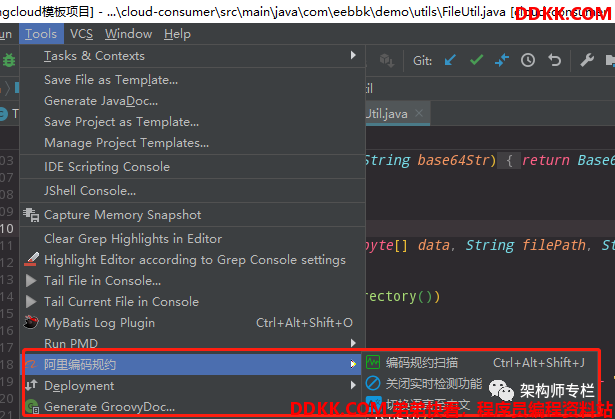Click the Tail File in Console play icon
Screen dimensions: 615x419
coord(31,281)
